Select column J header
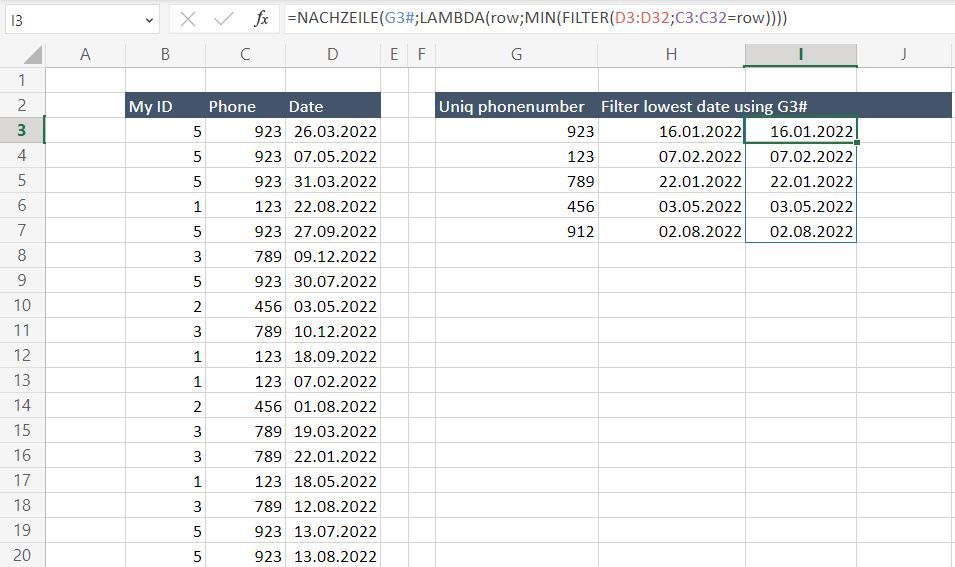 (904, 55)
